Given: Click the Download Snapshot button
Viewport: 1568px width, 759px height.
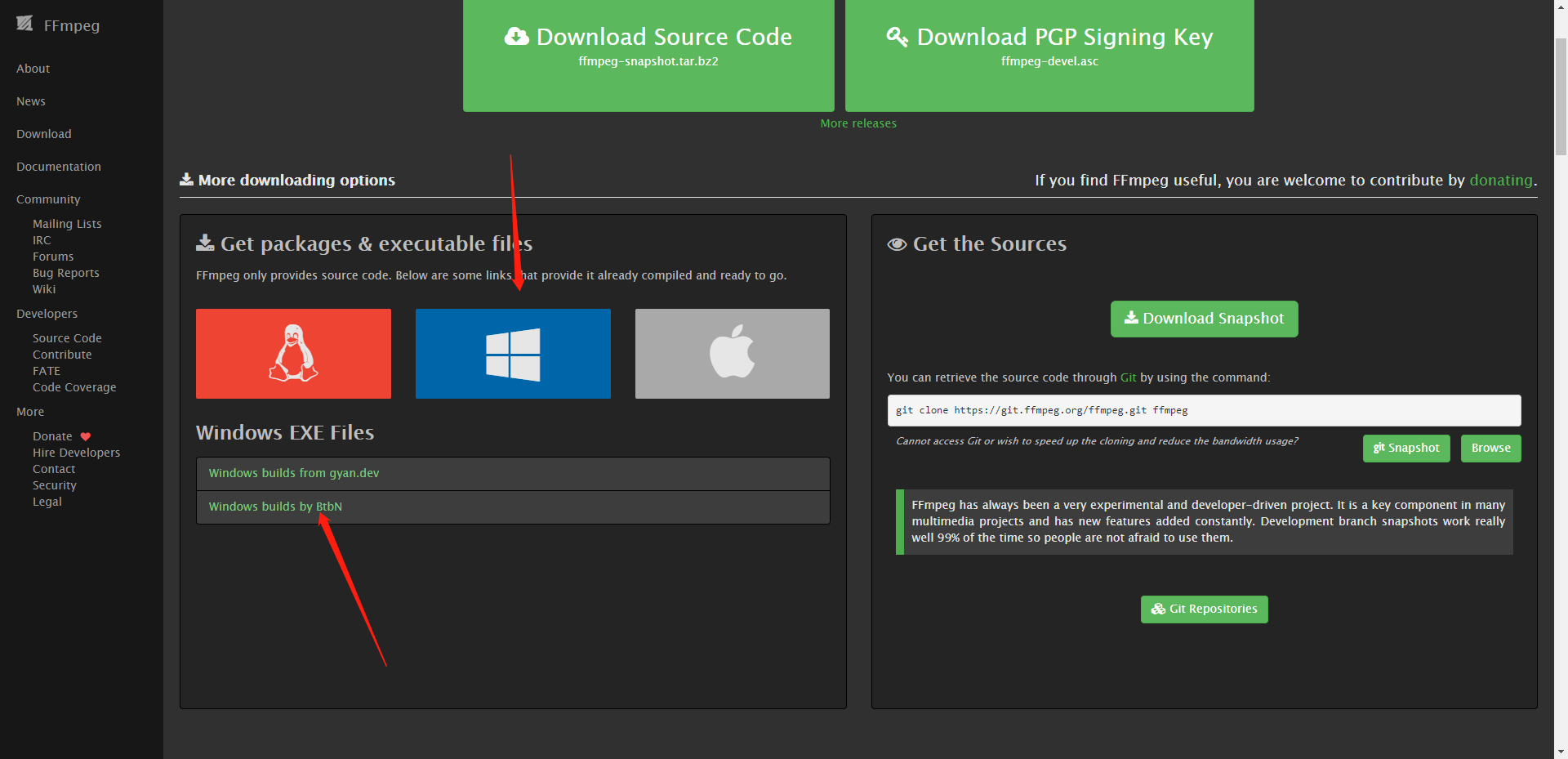Looking at the screenshot, I should coord(1204,319).
